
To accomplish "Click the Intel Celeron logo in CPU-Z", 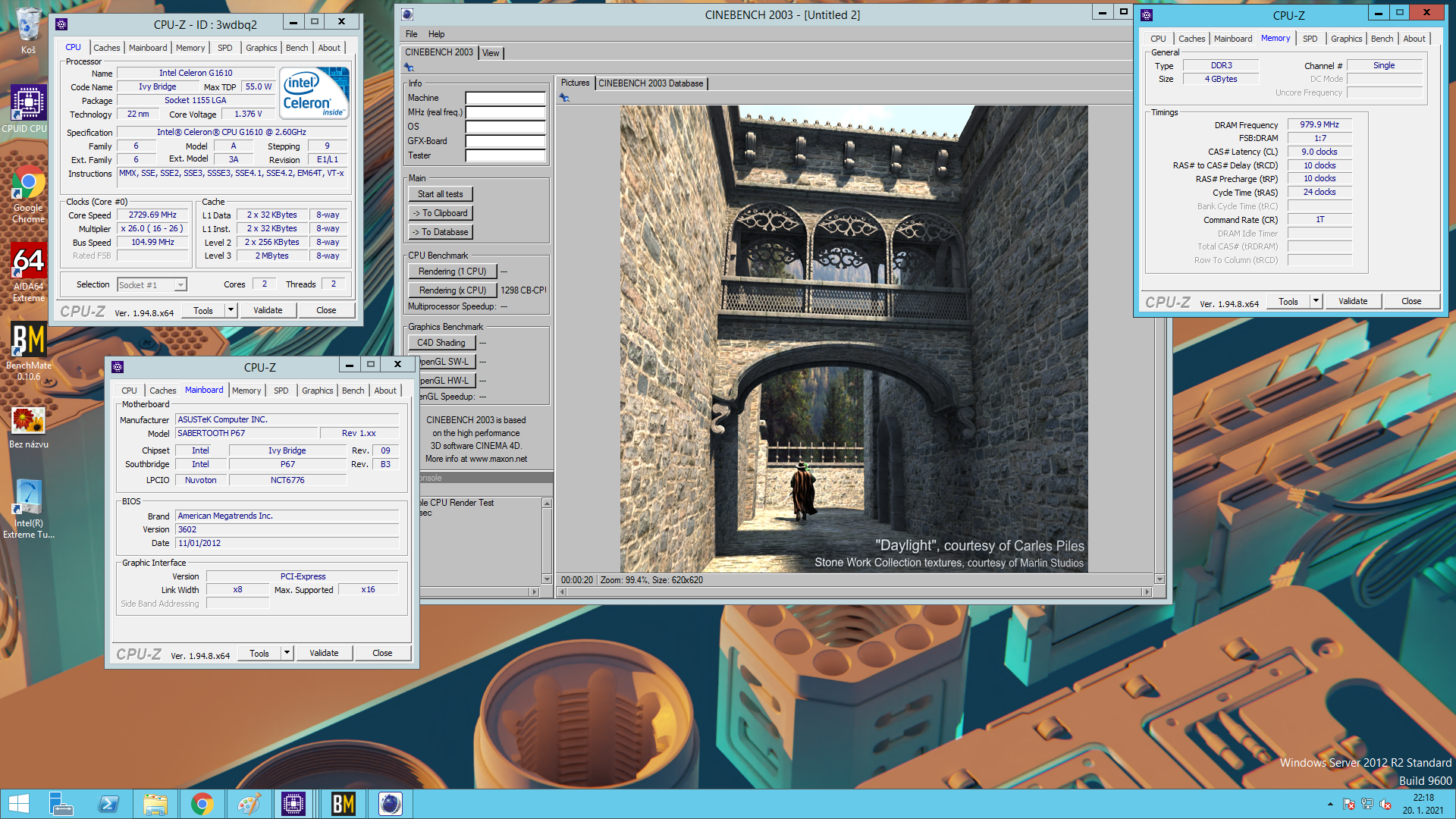I will tap(315, 93).
